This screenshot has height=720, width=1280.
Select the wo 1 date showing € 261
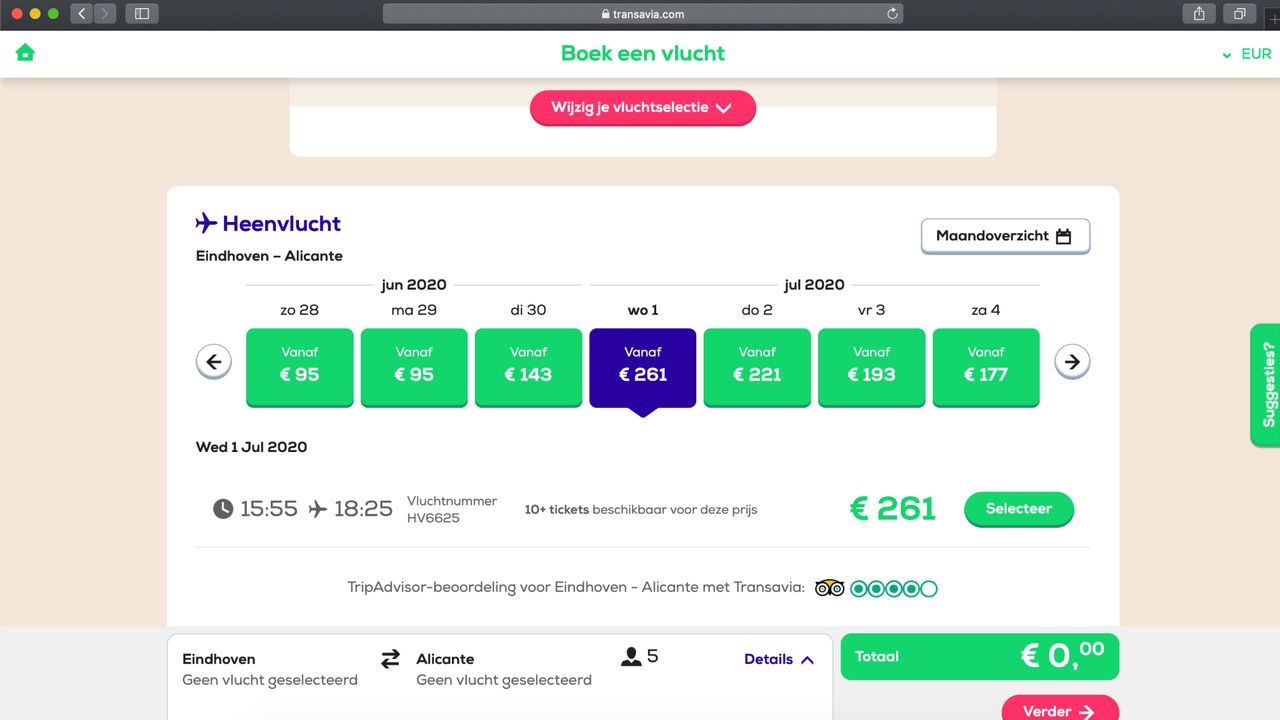(x=642, y=368)
